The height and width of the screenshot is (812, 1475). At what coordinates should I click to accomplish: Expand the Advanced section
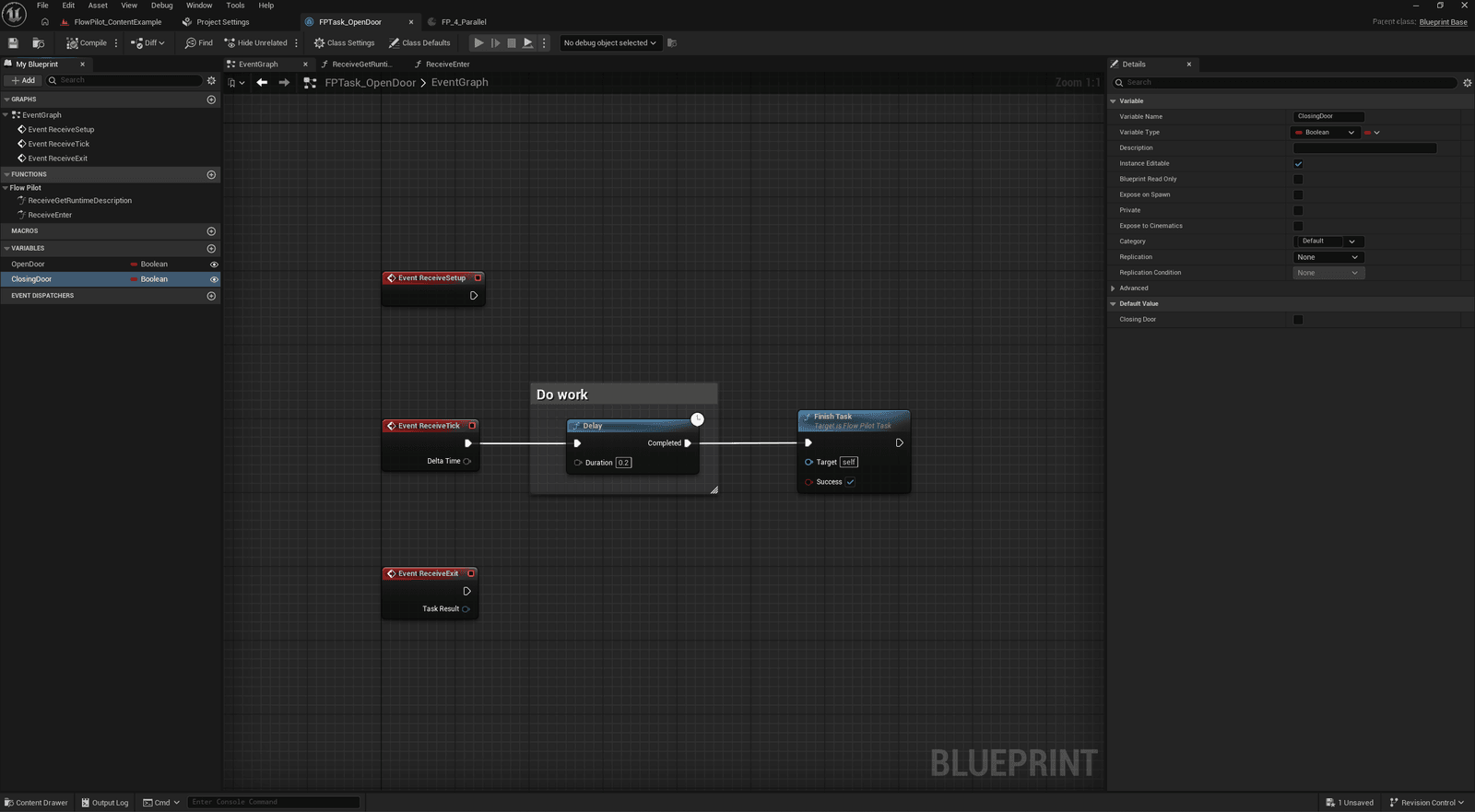[1133, 288]
